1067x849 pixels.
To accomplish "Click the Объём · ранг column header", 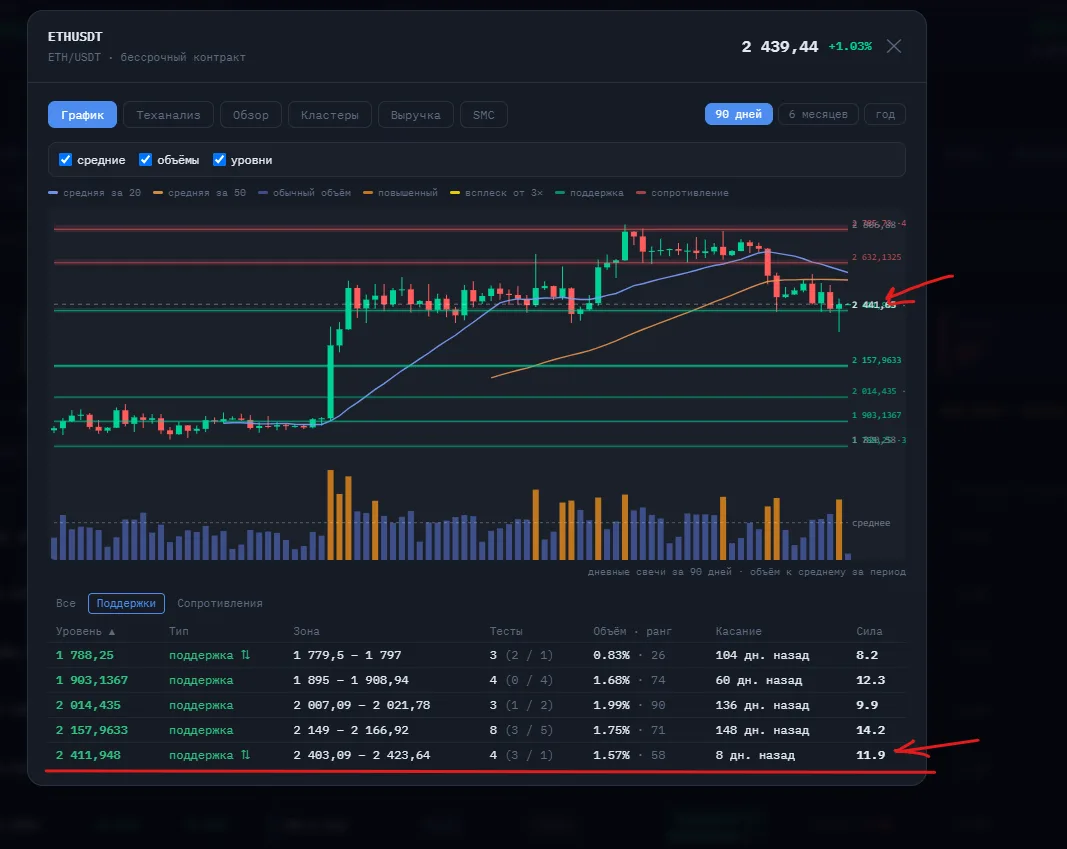I will 632,631.
